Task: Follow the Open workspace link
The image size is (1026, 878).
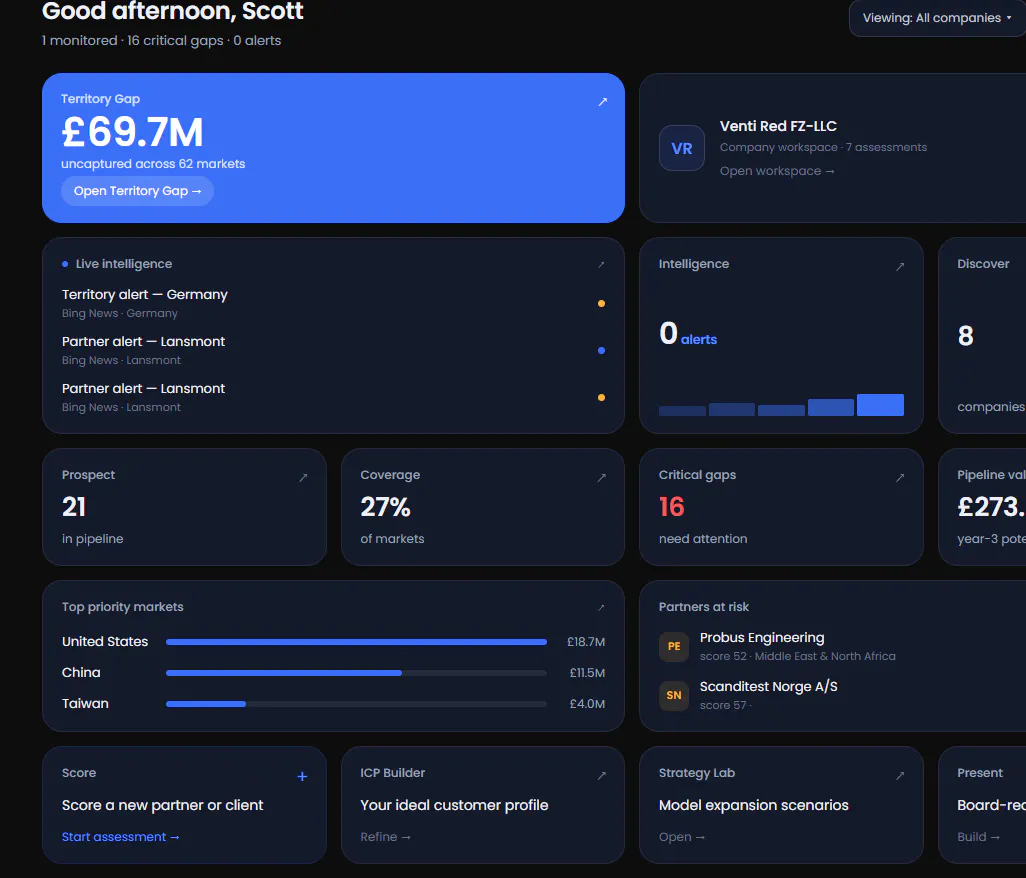Action: [777, 171]
